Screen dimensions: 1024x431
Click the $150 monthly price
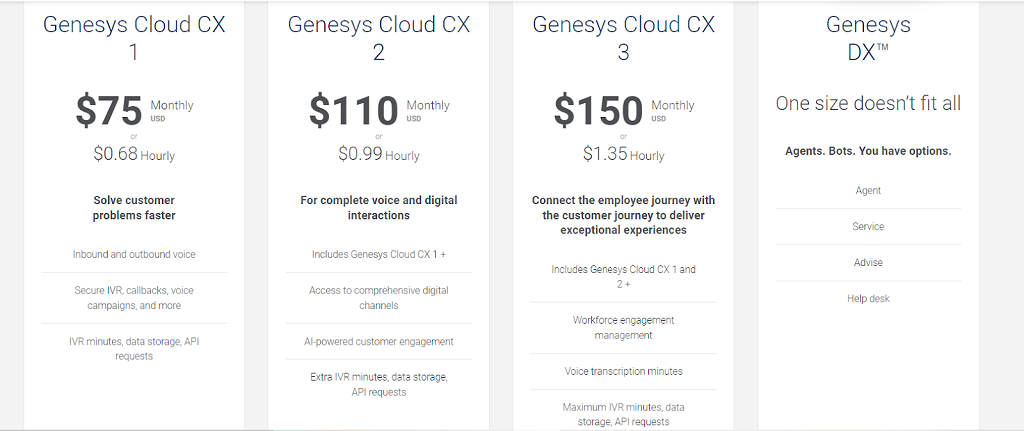[597, 110]
